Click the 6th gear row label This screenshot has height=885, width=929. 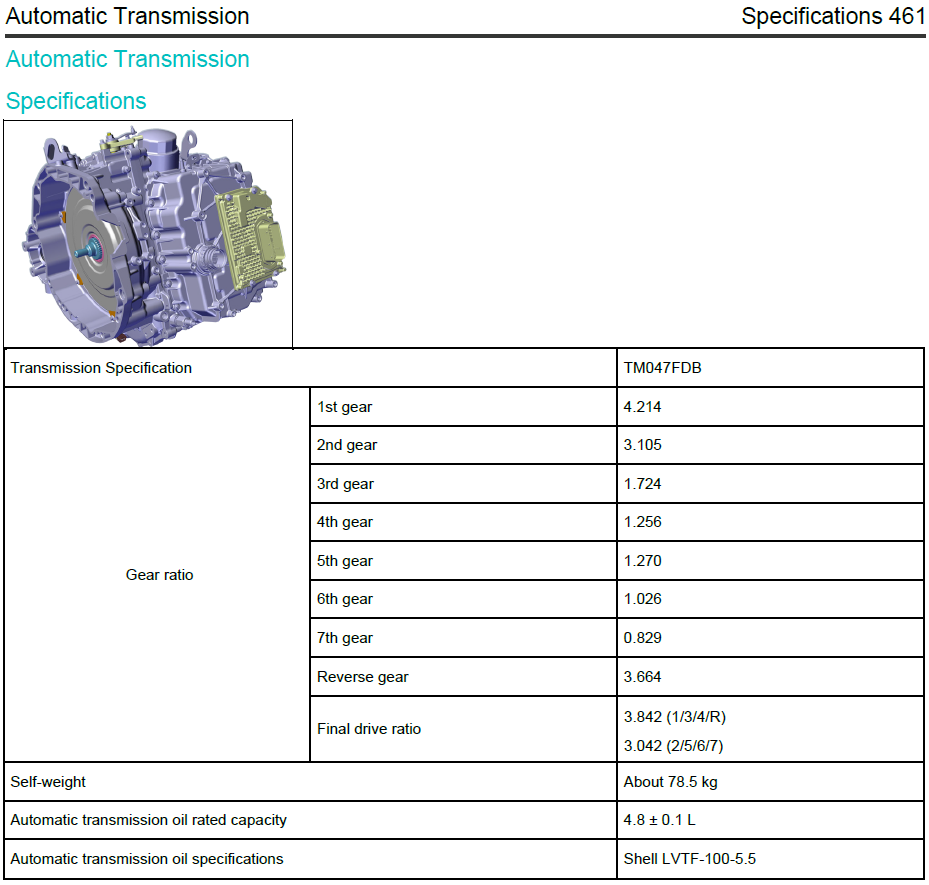(345, 599)
